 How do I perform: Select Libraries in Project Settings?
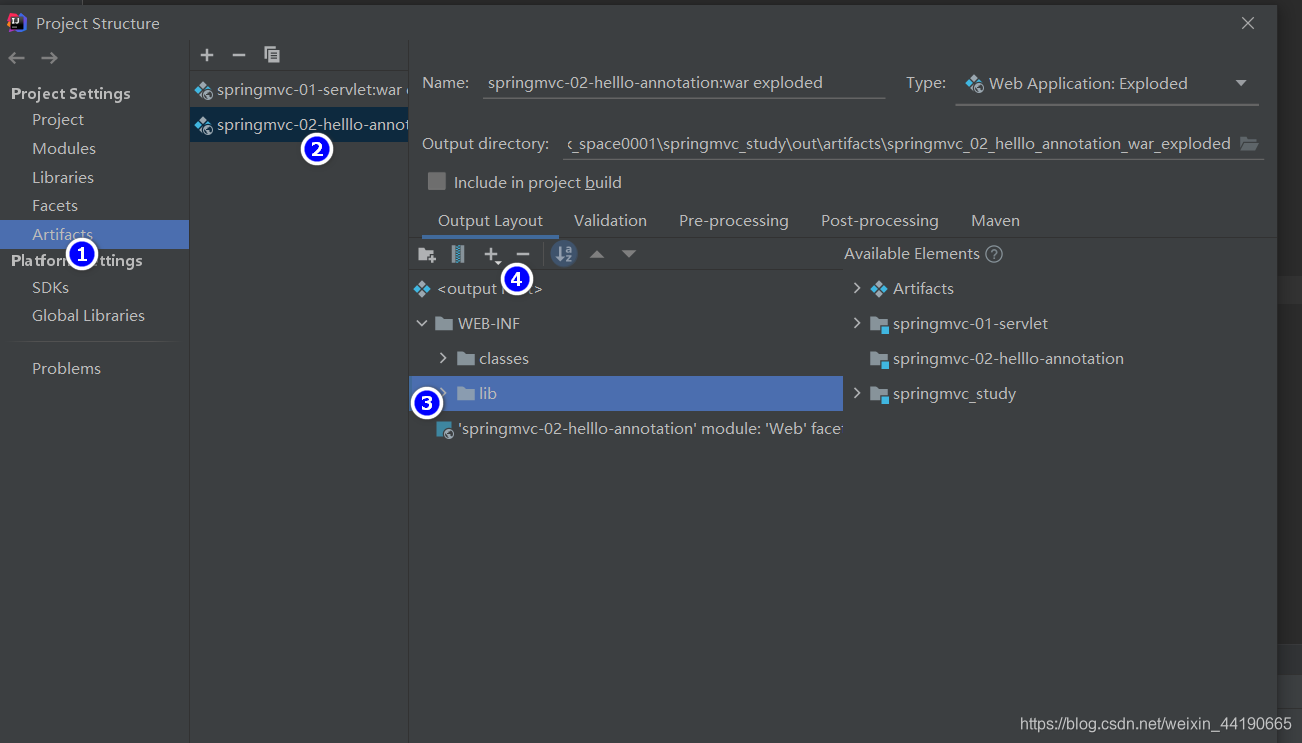tap(63, 178)
